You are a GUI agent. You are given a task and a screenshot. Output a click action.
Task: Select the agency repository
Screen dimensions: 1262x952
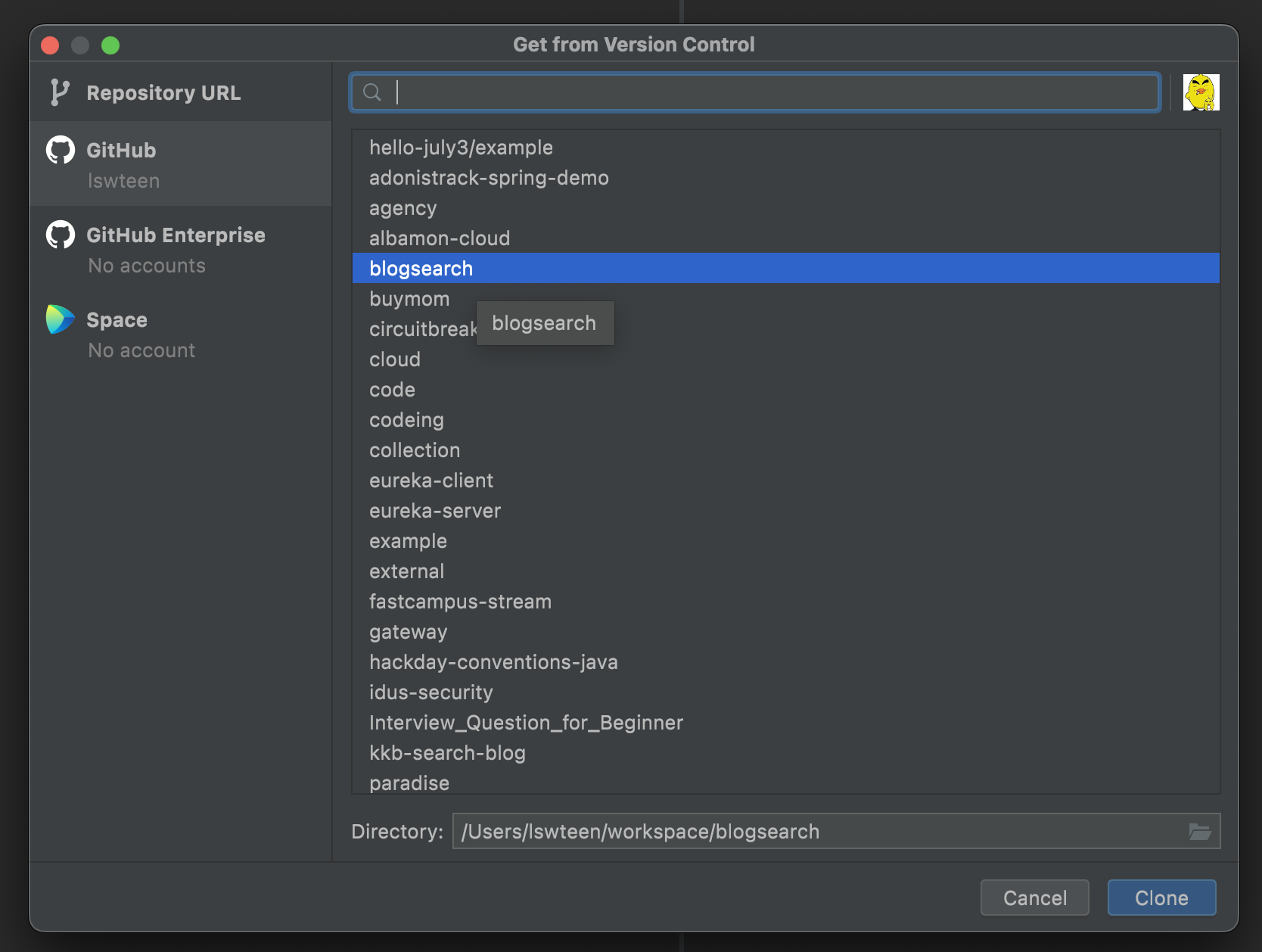[x=785, y=207]
